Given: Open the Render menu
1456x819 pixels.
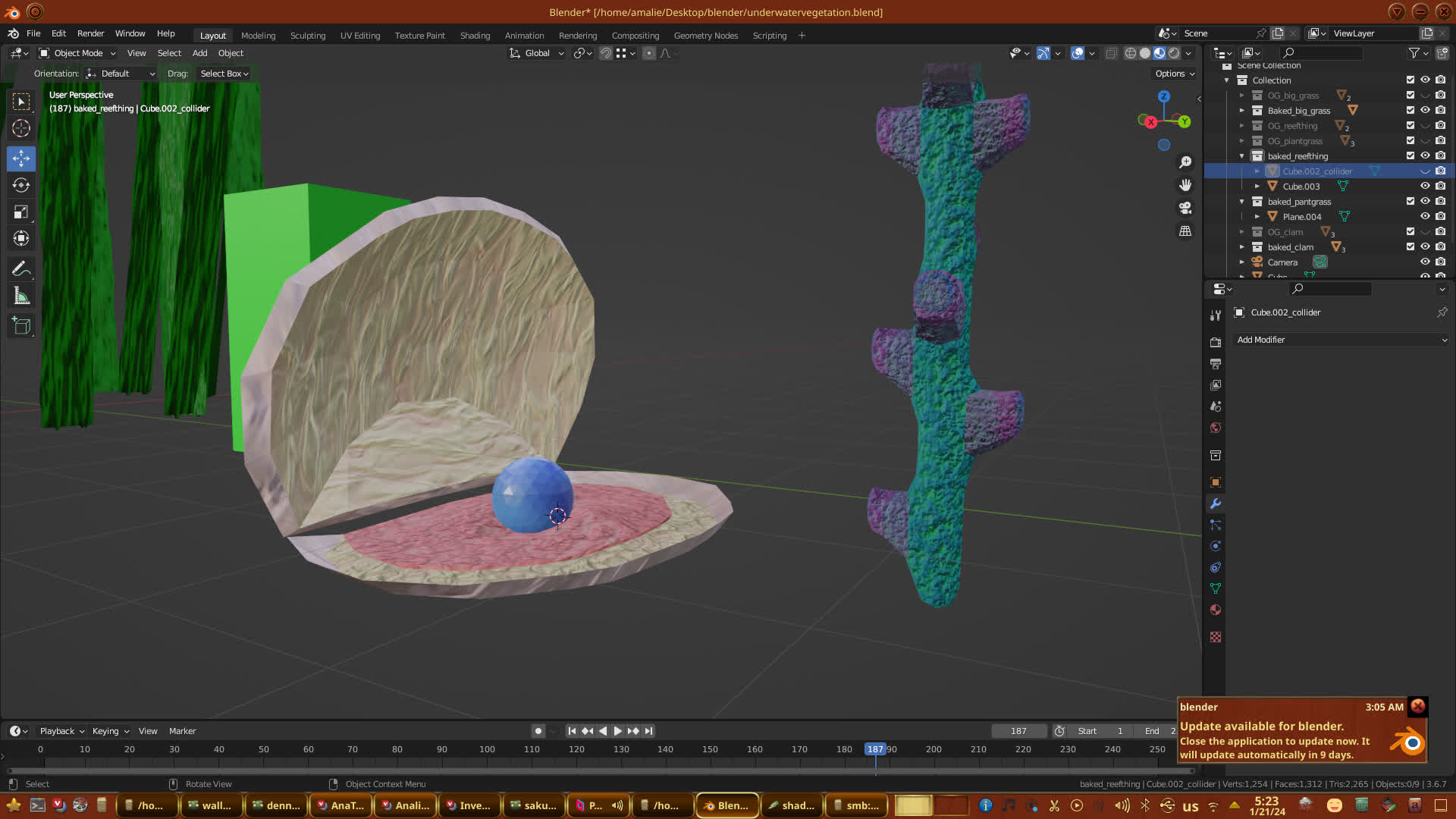Looking at the screenshot, I should [x=90, y=33].
